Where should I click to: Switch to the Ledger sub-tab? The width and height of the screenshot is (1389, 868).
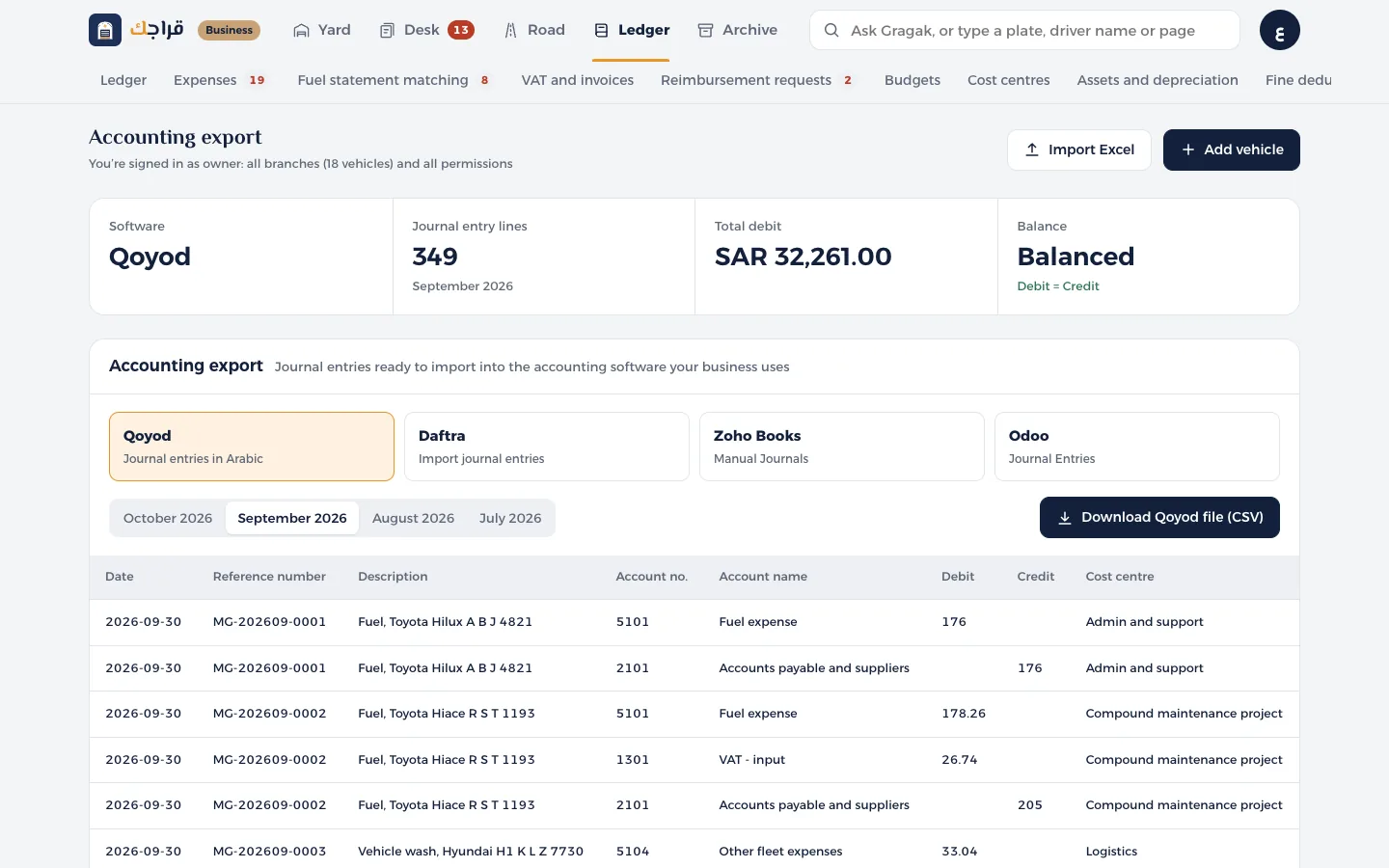123,80
